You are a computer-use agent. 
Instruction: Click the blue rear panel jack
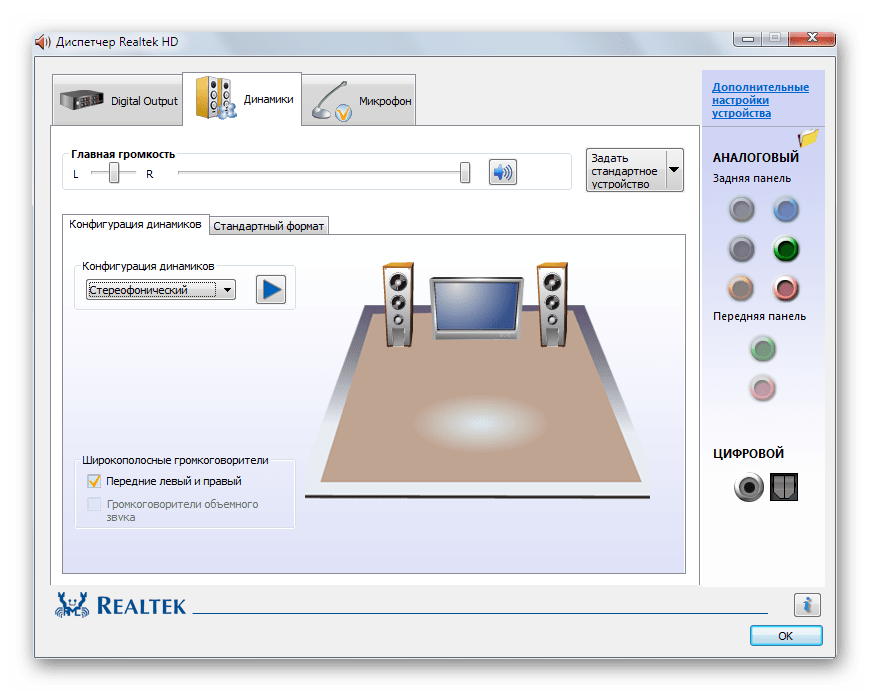(786, 209)
